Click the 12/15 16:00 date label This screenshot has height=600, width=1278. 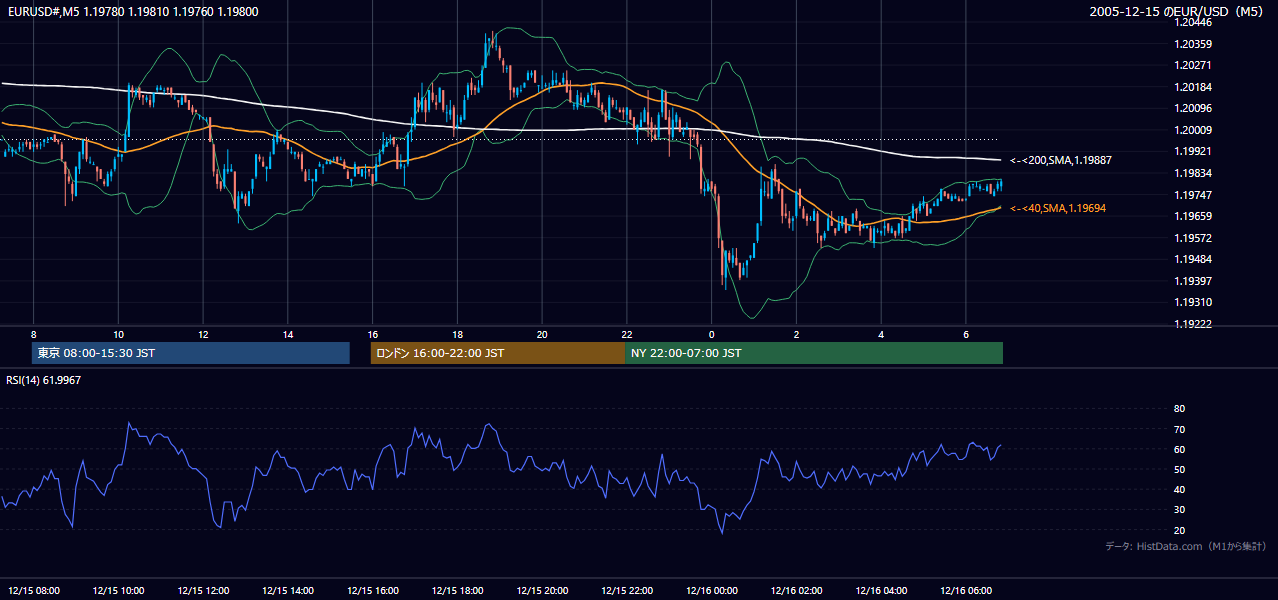tap(373, 590)
